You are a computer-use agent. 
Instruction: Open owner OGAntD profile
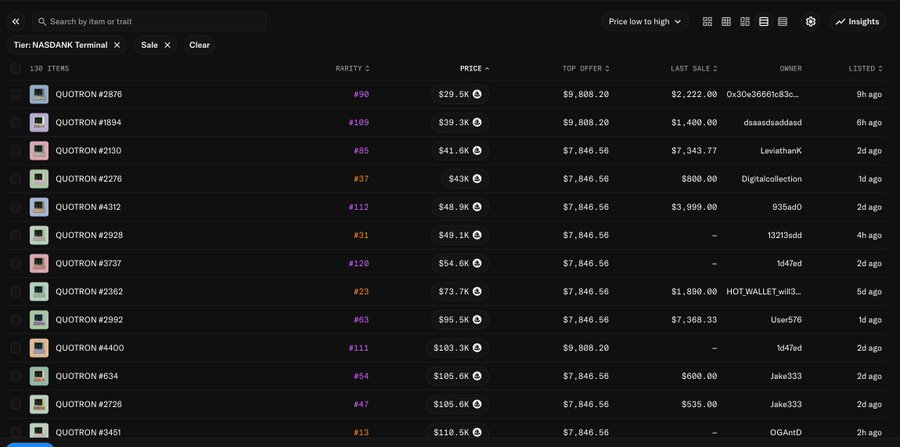click(x=786, y=432)
